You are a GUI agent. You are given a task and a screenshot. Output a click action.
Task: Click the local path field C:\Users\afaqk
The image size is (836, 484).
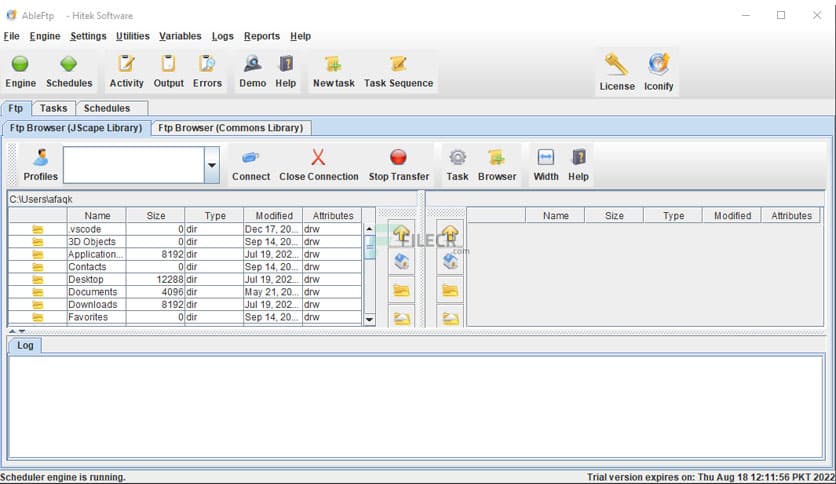pyautogui.click(x=212, y=199)
